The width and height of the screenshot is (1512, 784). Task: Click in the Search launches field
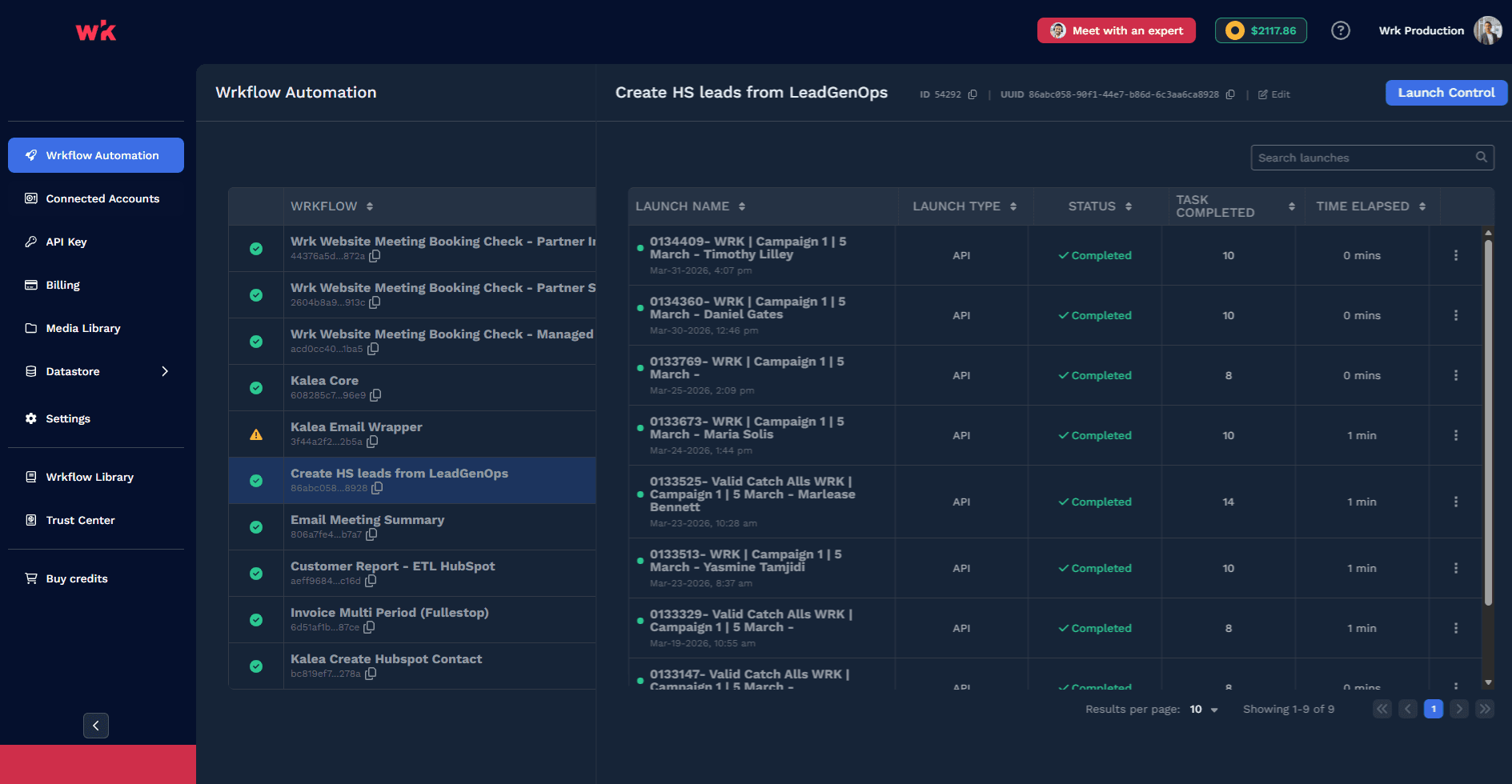click(x=1372, y=158)
